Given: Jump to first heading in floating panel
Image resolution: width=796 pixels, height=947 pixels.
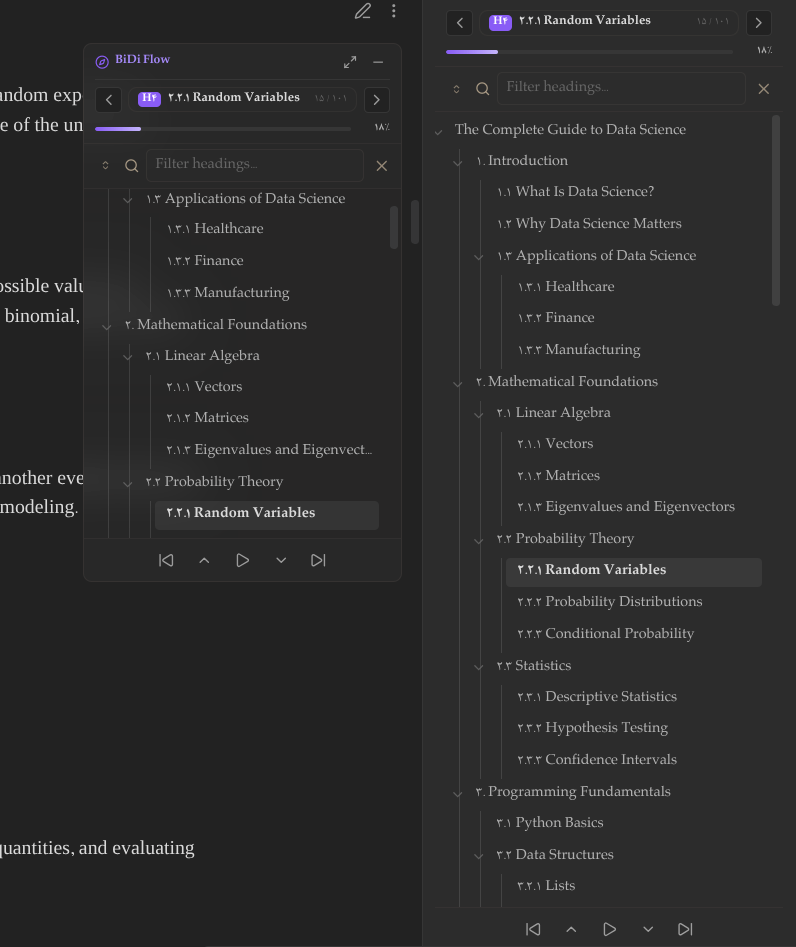Looking at the screenshot, I should (x=166, y=560).
